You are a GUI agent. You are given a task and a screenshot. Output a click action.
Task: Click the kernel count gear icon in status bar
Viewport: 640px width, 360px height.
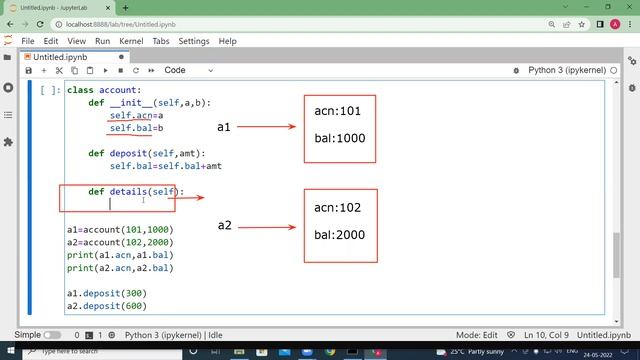coord(112,335)
